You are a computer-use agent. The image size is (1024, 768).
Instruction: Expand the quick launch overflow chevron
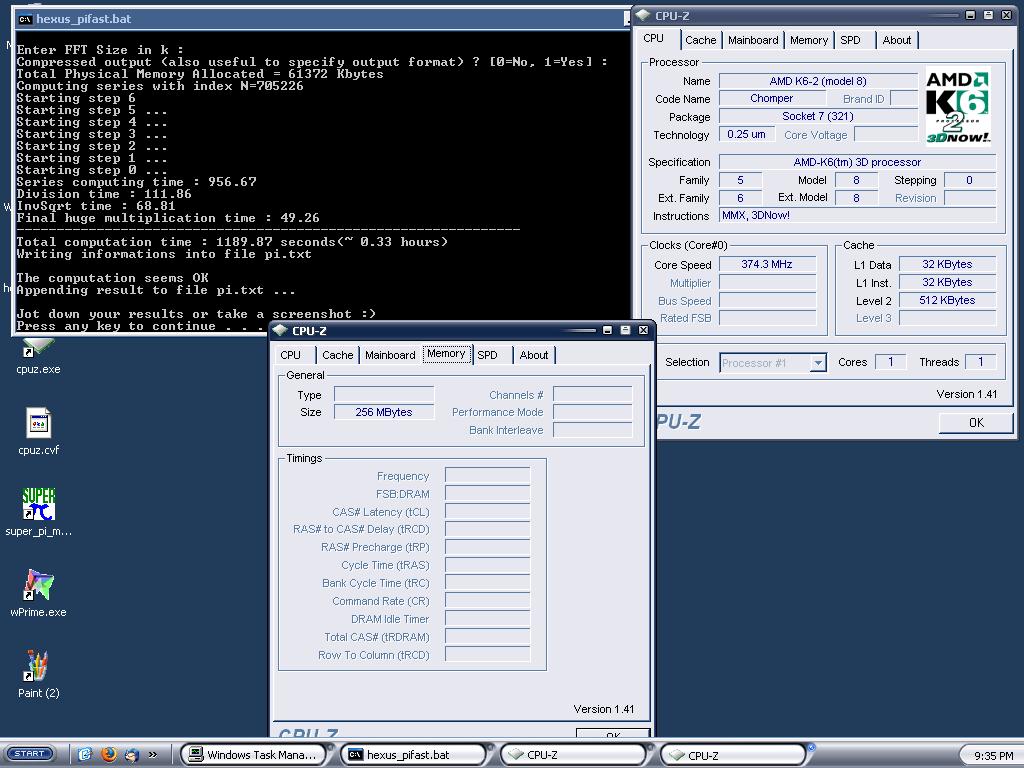point(153,754)
